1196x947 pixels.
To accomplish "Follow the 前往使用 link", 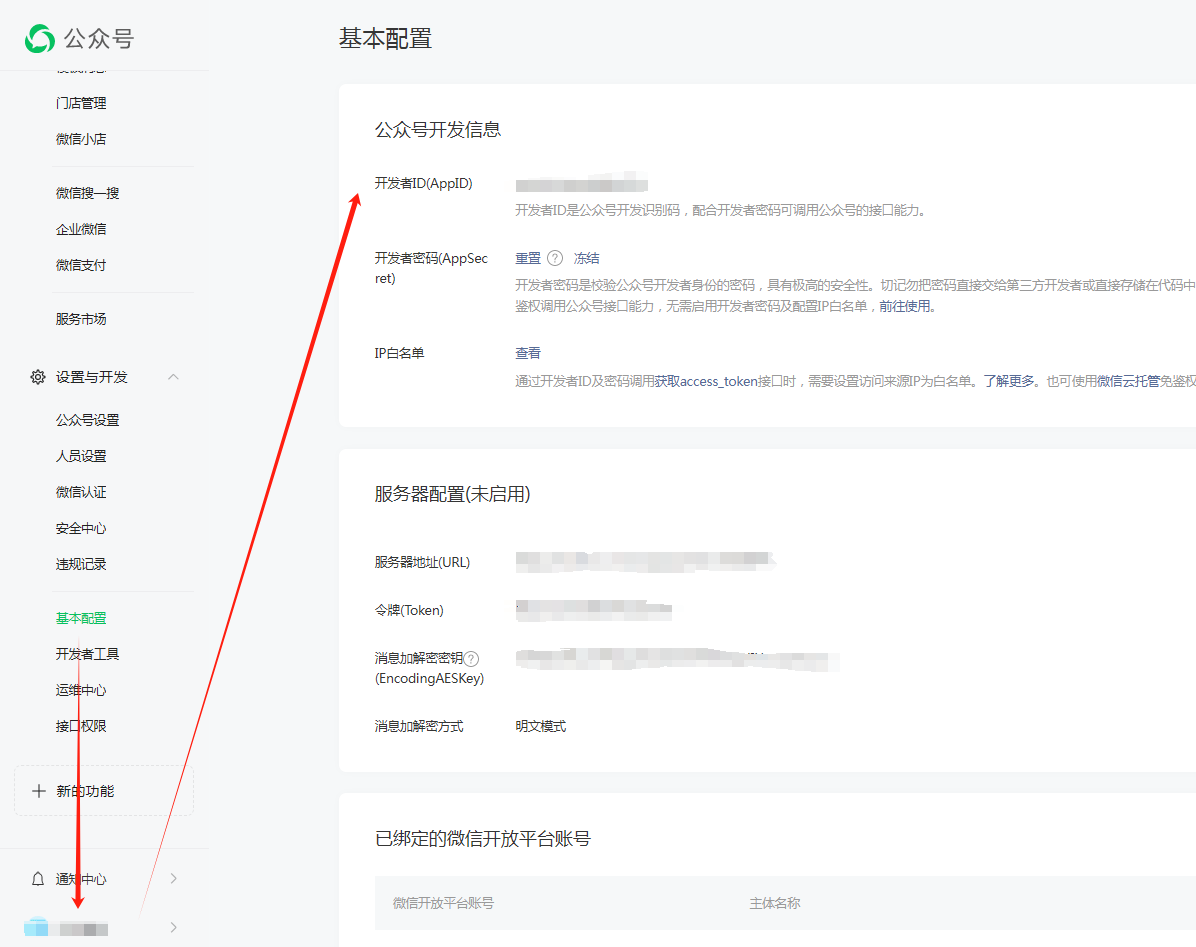I will 905,306.
